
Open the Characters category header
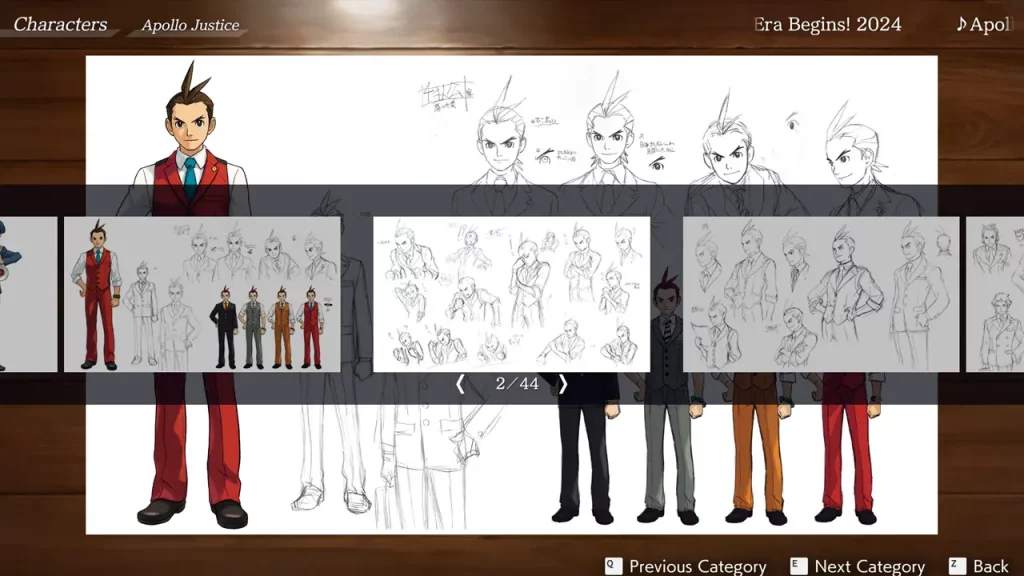tap(60, 24)
